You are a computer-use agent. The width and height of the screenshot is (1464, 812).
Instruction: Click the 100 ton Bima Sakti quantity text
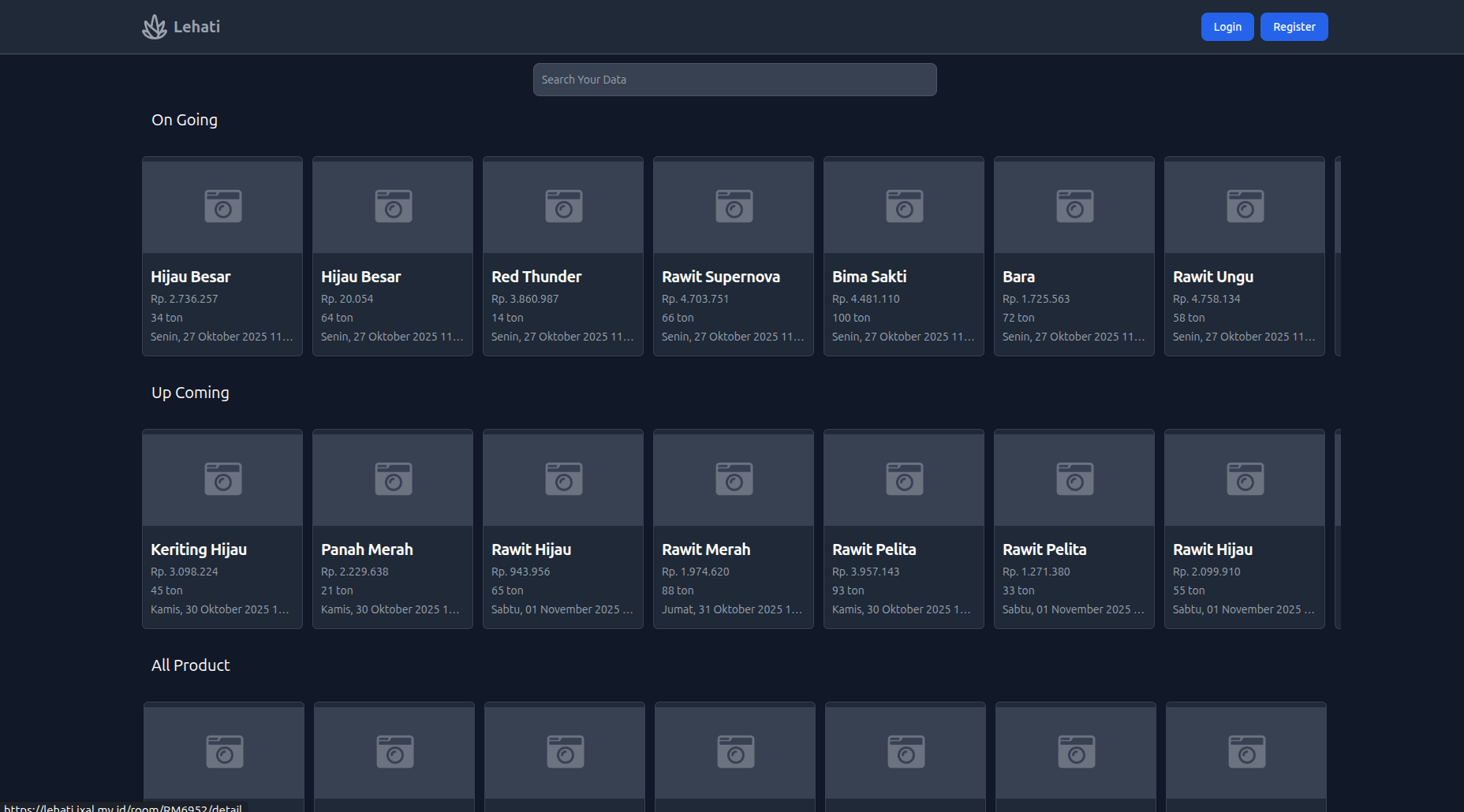pos(850,318)
